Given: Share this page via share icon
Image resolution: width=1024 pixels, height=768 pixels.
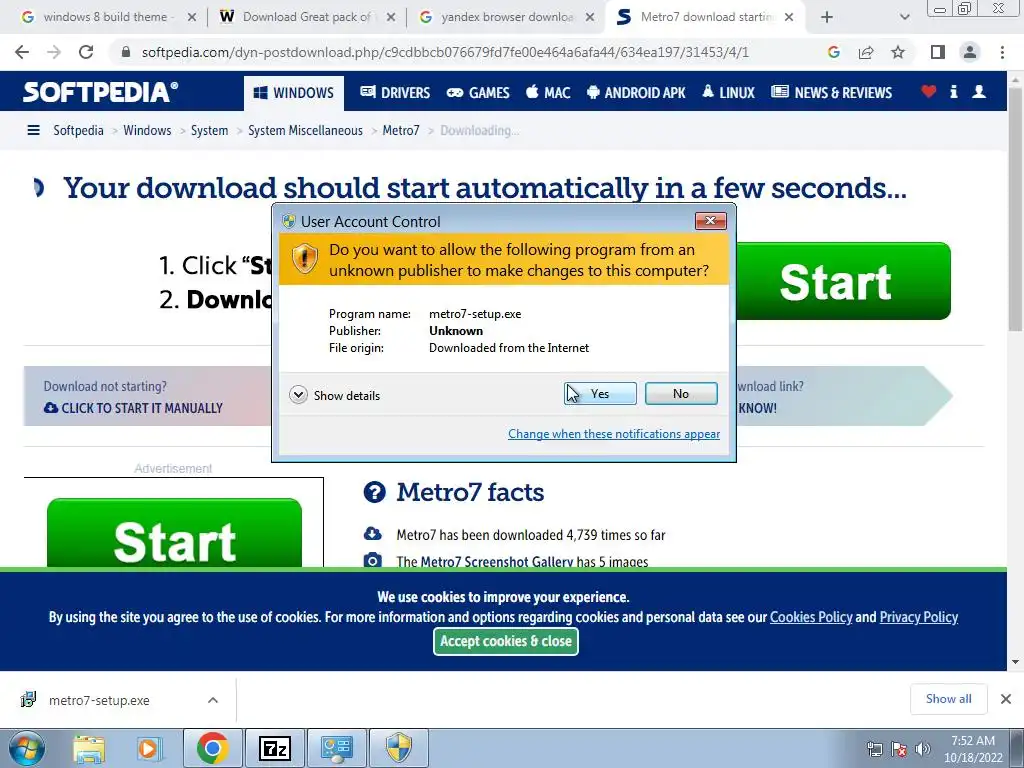Looking at the screenshot, I should pos(866,52).
